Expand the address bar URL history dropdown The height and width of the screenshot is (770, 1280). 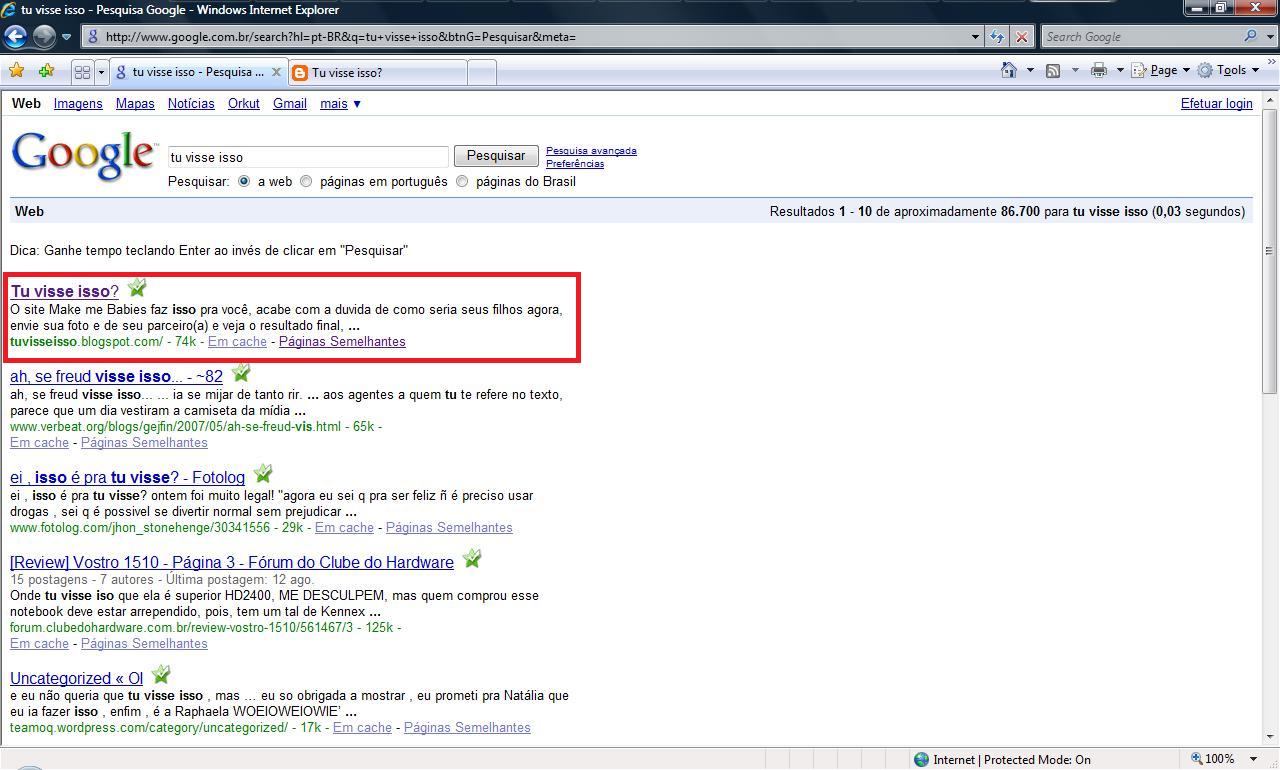point(975,37)
